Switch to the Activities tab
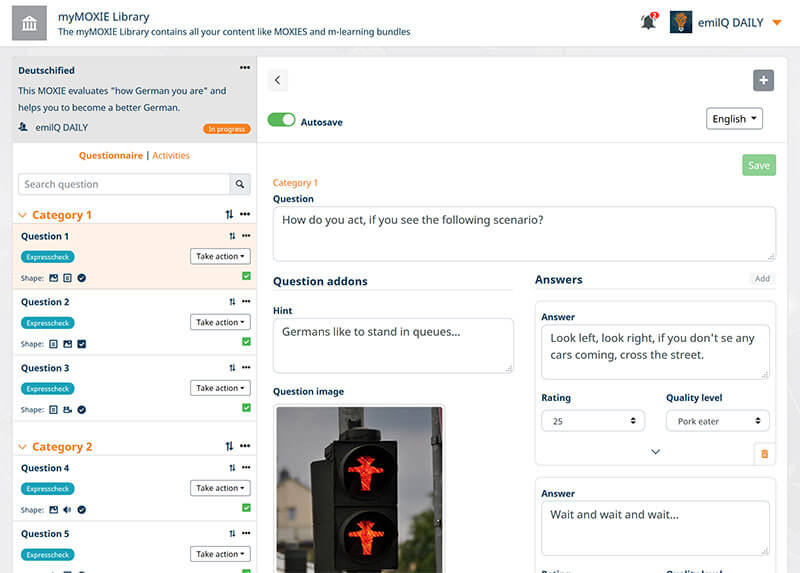 pos(171,156)
